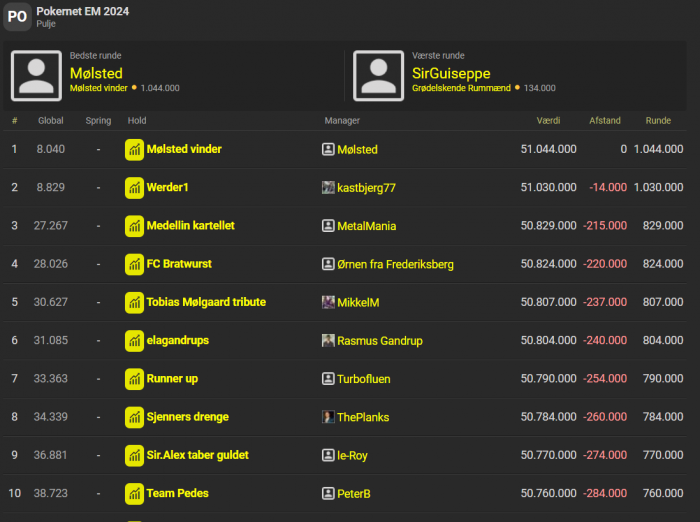Click MikkelM's avatar picture
Image resolution: width=700 pixels, height=522 pixels.
[328, 302]
